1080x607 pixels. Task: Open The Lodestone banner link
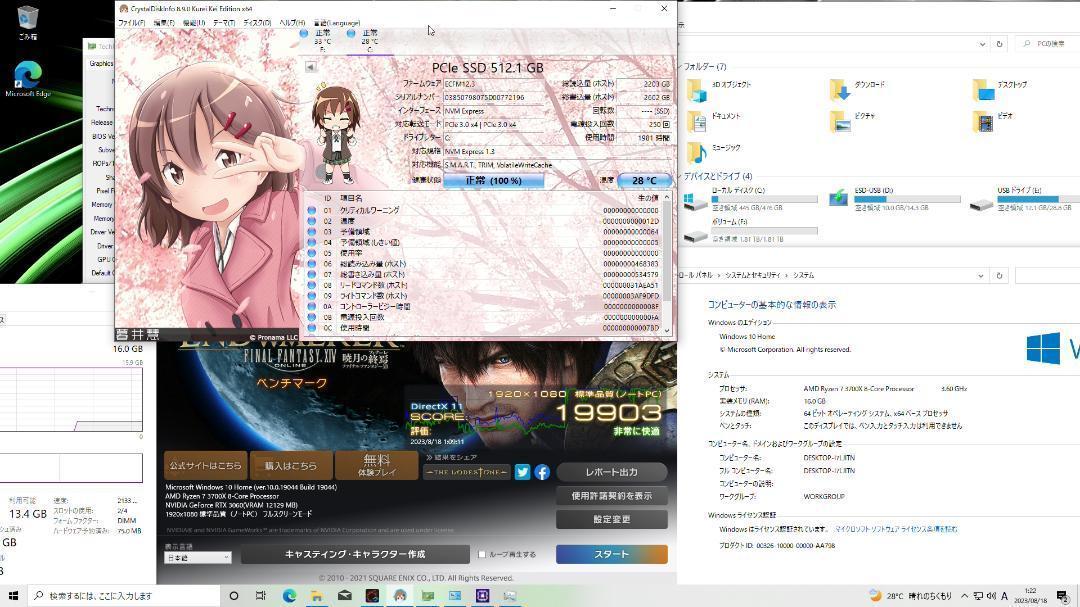click(466, 472)
